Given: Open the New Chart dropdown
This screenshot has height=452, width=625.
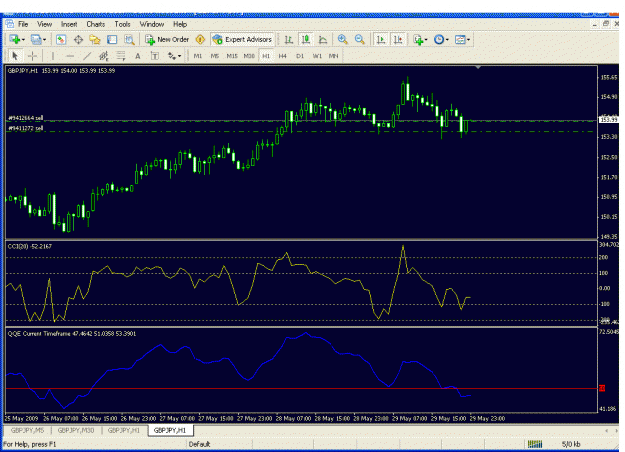Looking at the screenshot, I should [17, 39].
